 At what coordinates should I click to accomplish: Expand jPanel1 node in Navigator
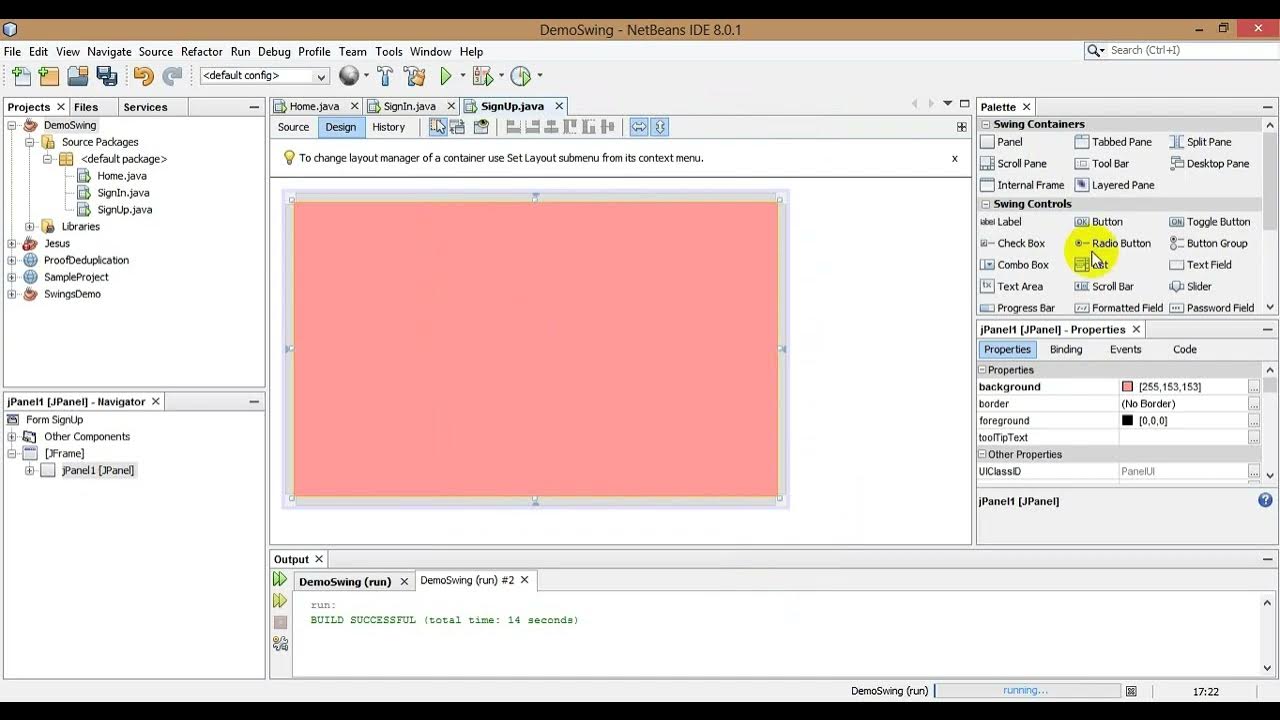pos(30,471)
